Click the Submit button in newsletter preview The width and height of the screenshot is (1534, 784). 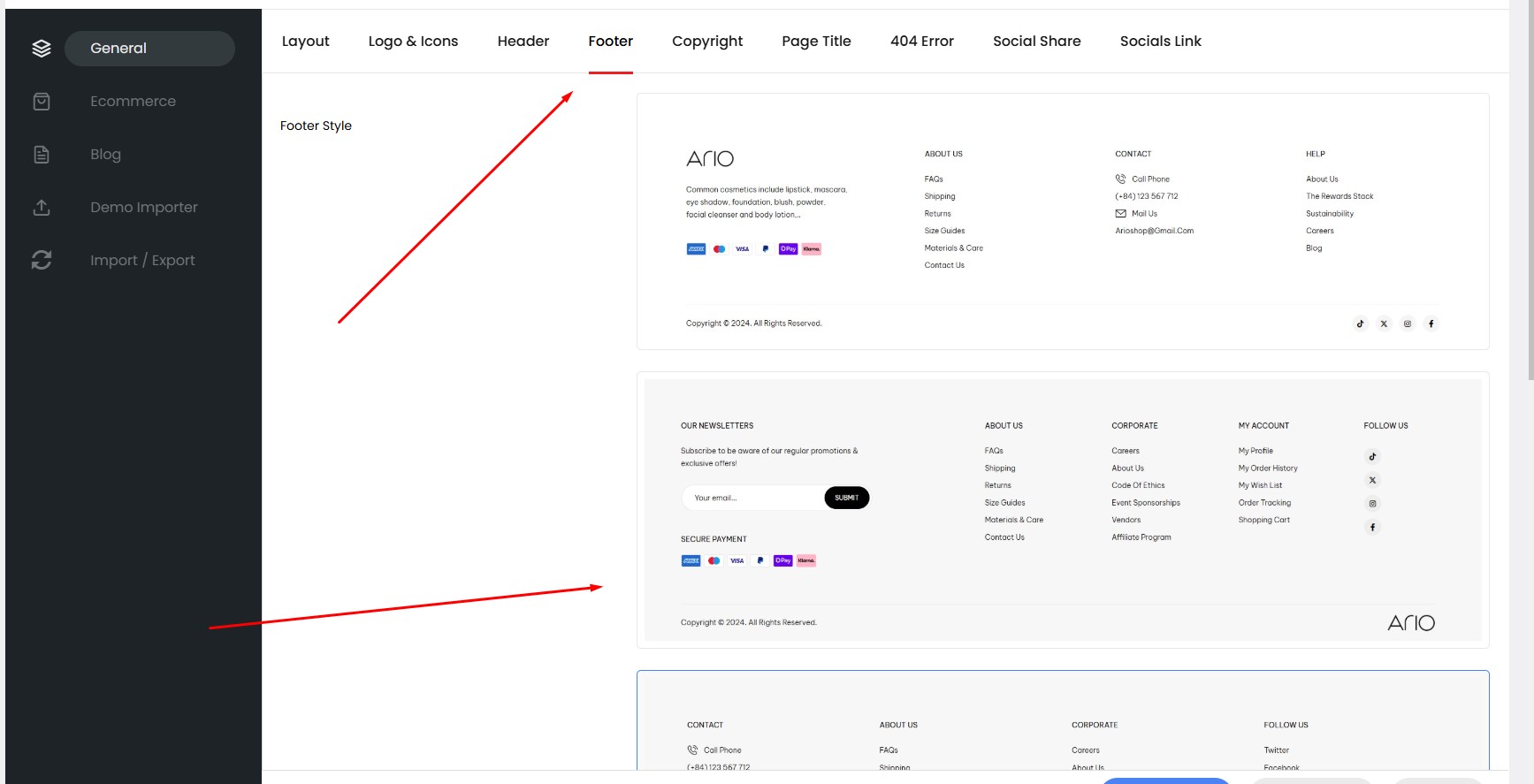(846, 498)
